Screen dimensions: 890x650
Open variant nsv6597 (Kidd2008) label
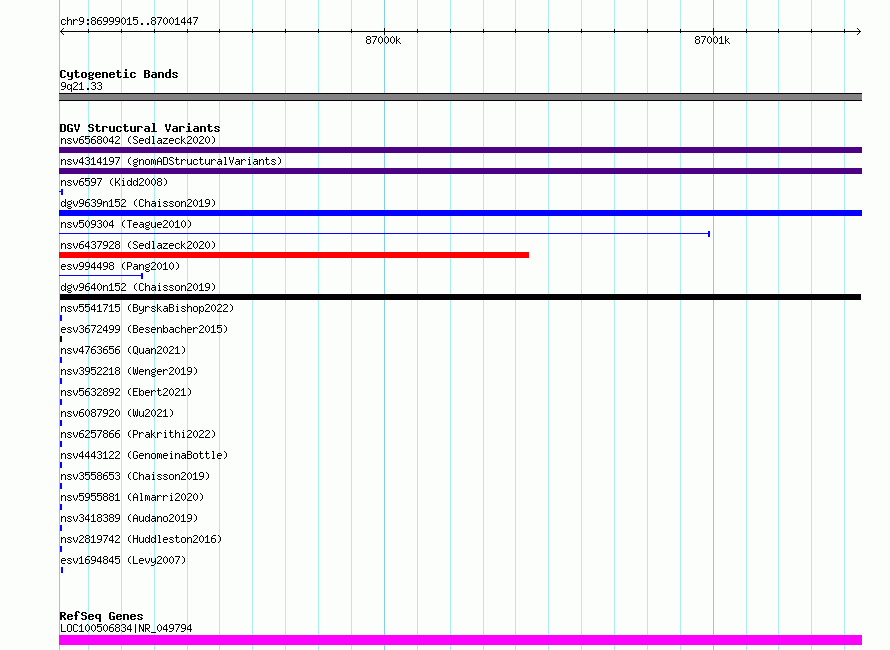coord(114,182)
